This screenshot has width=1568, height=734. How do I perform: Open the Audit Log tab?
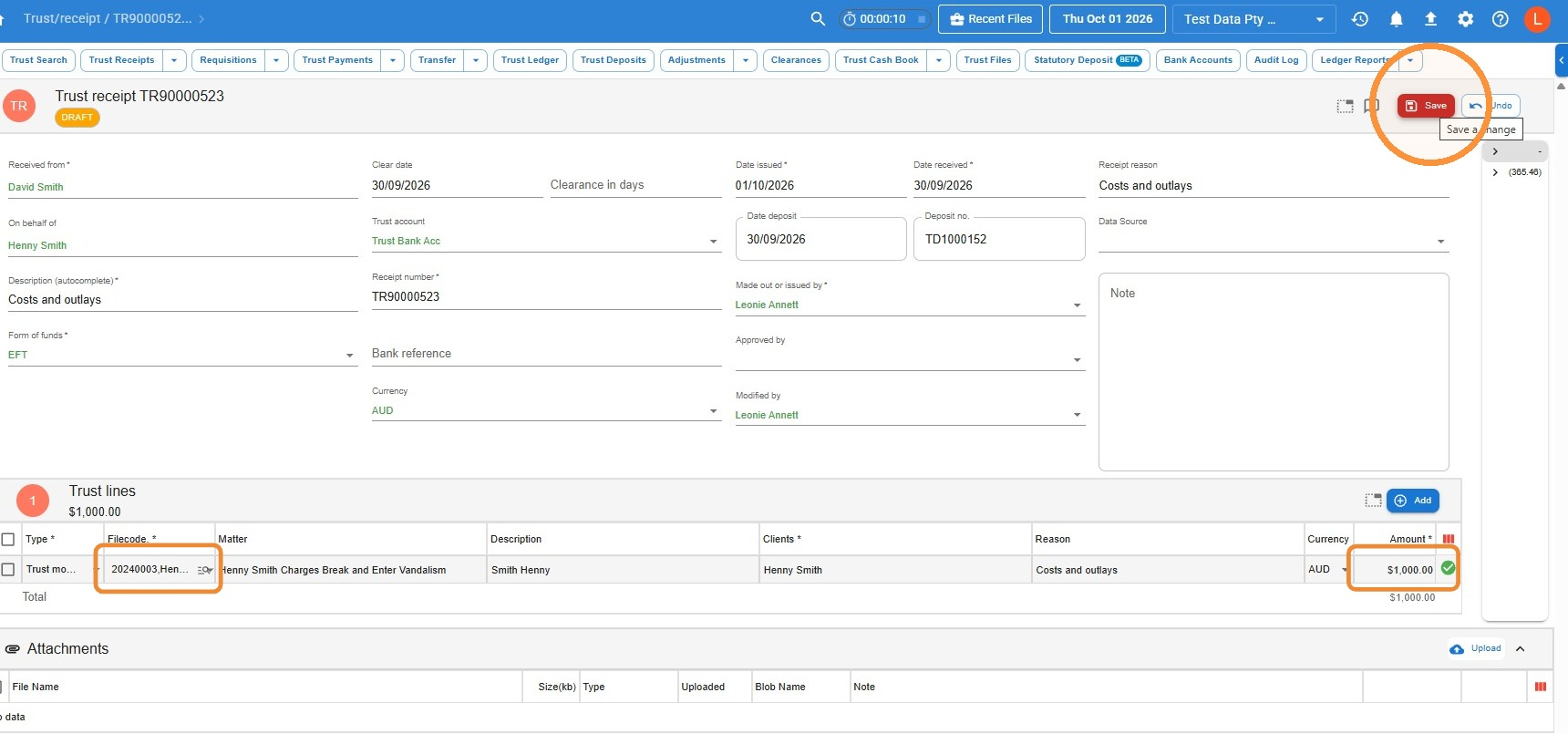point(1276,60)
